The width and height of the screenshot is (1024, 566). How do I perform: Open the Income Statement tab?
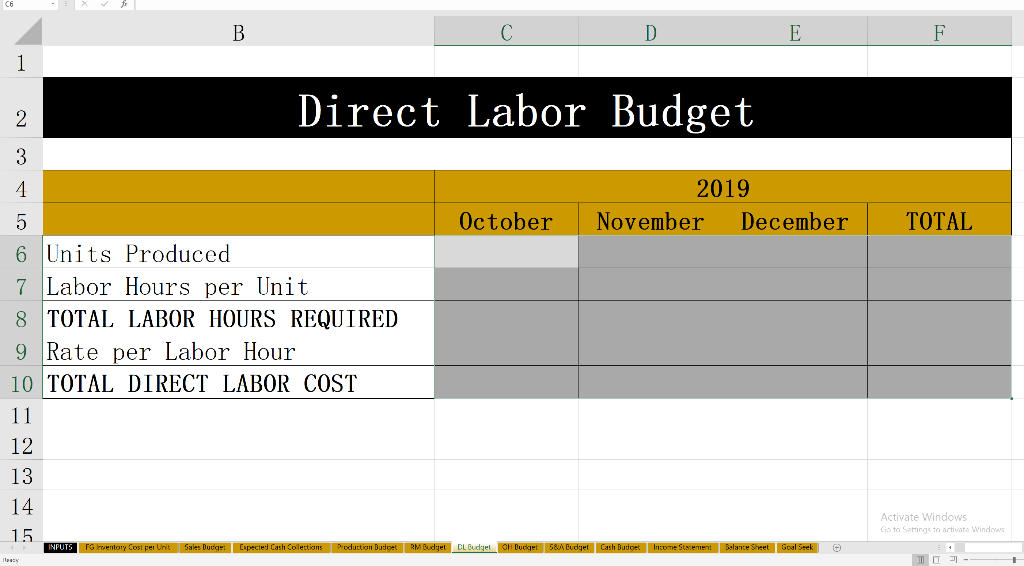click(682, 547)
